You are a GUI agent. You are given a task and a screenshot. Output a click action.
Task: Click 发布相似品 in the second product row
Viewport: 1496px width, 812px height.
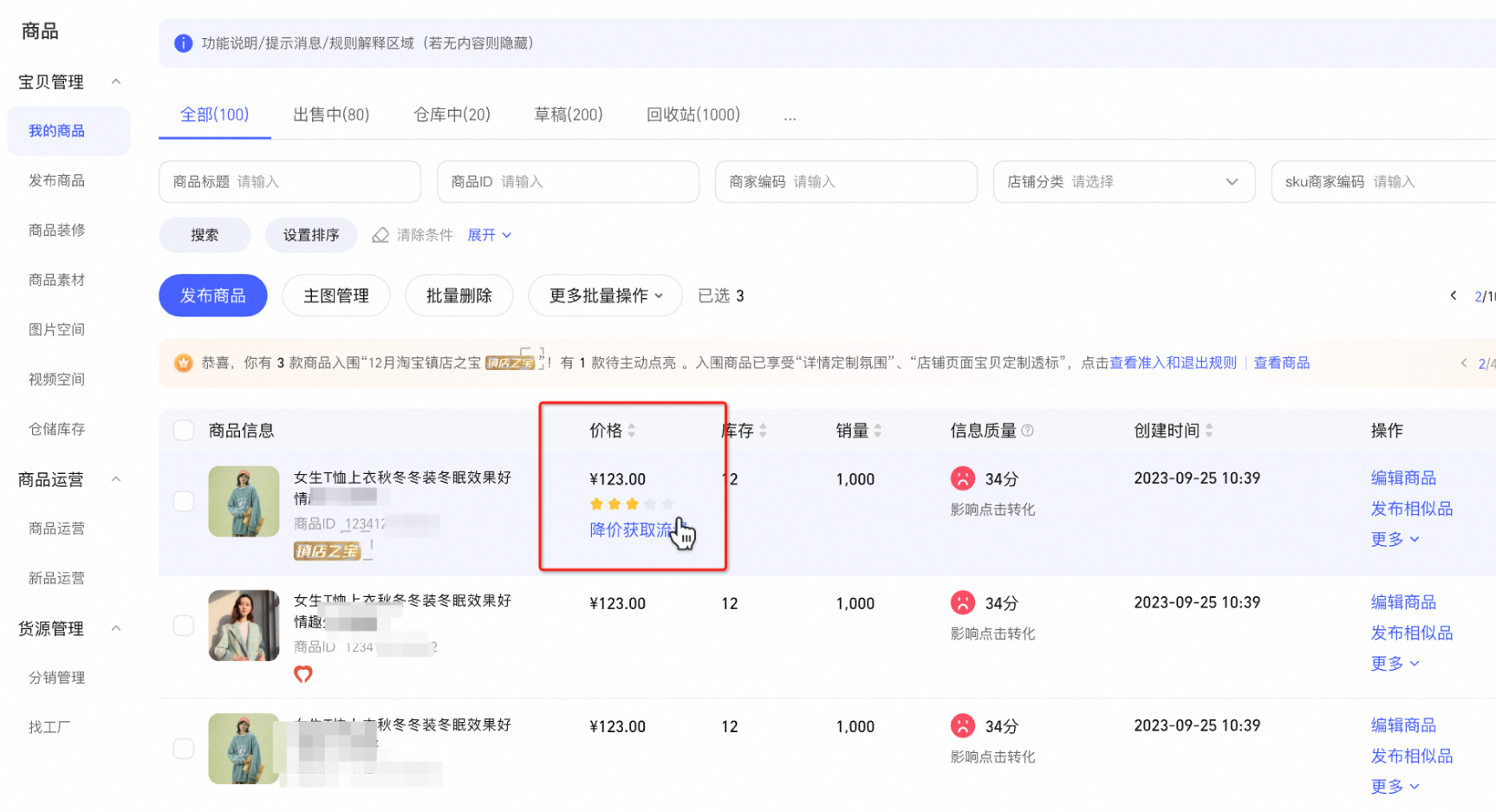click(x=1411, y=633)
